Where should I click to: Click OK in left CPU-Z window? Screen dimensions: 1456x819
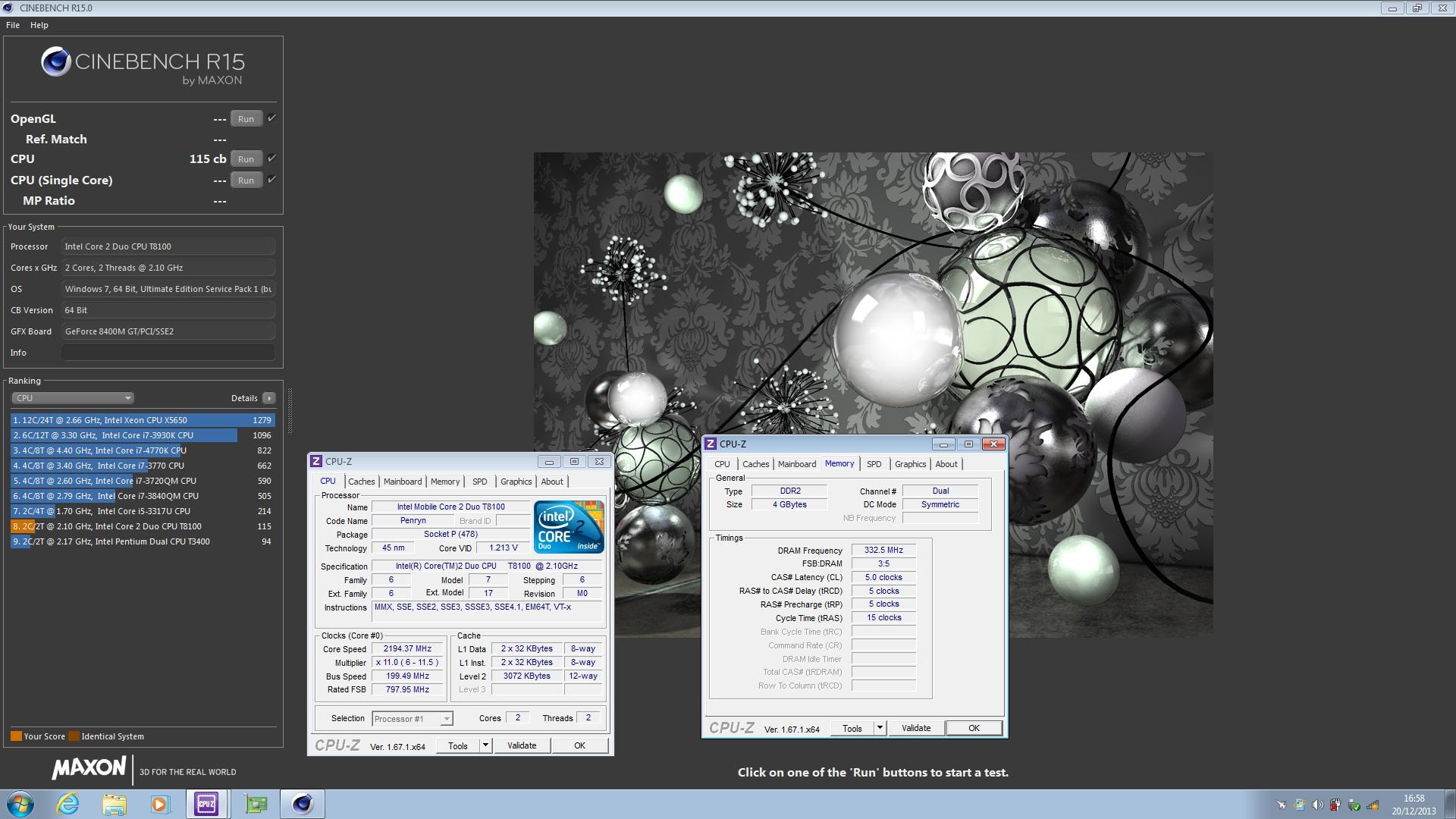pos(579,745)
